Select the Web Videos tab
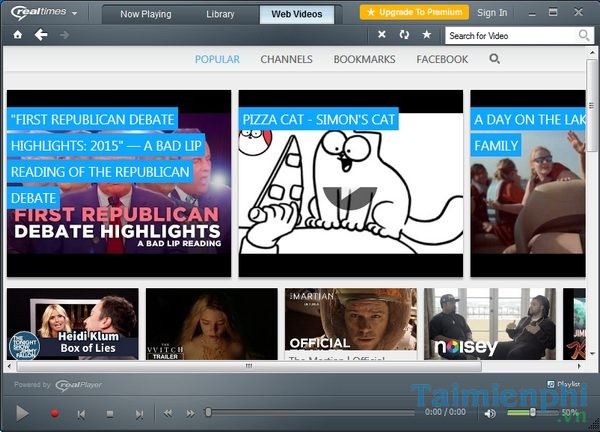600x432 pixels. (297, 14)
